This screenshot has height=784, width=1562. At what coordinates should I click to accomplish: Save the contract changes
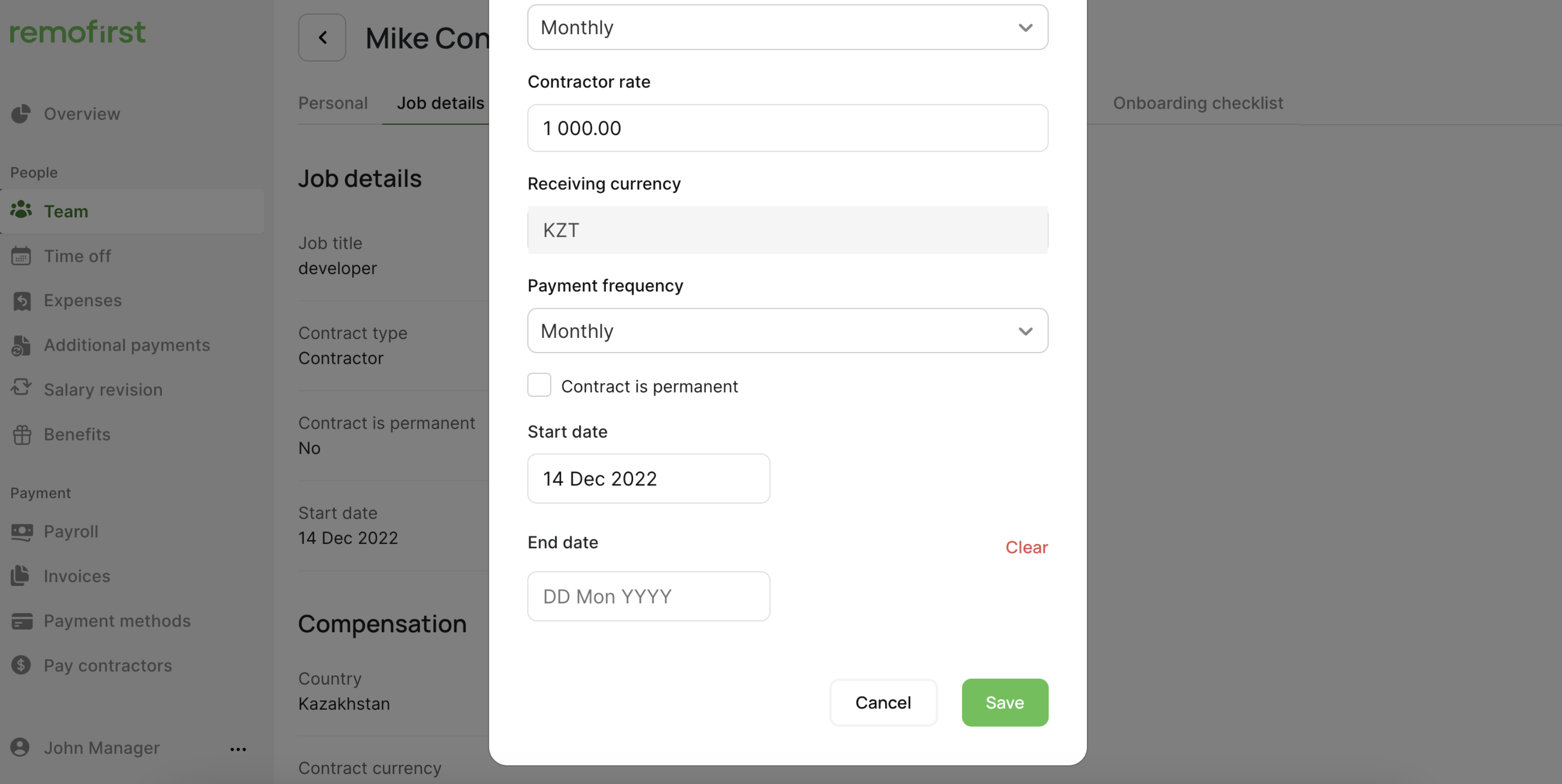(x=1004, y=702)
